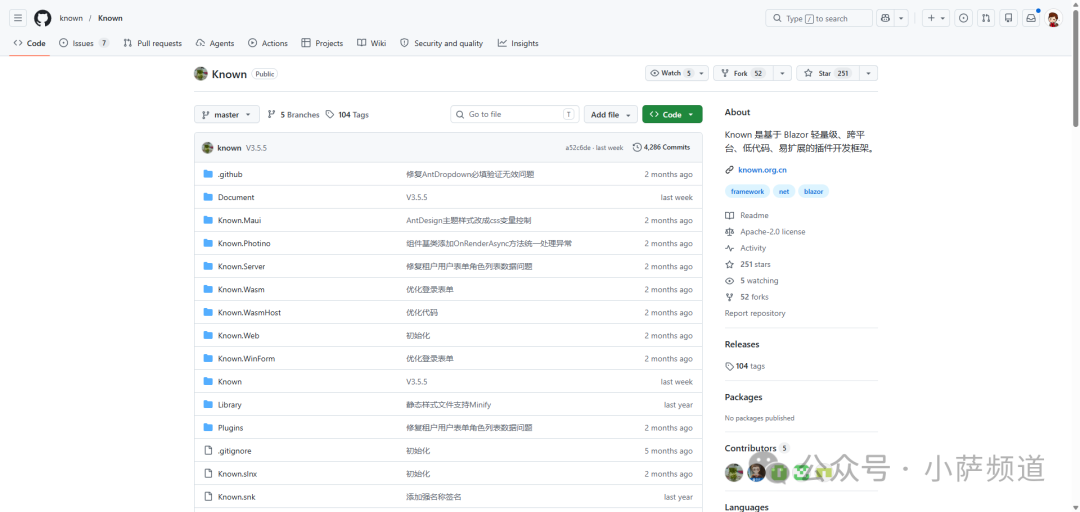Screen dimensions: 1080x512
Task: Focus the Type / to search field
Action: pos(819,18)
